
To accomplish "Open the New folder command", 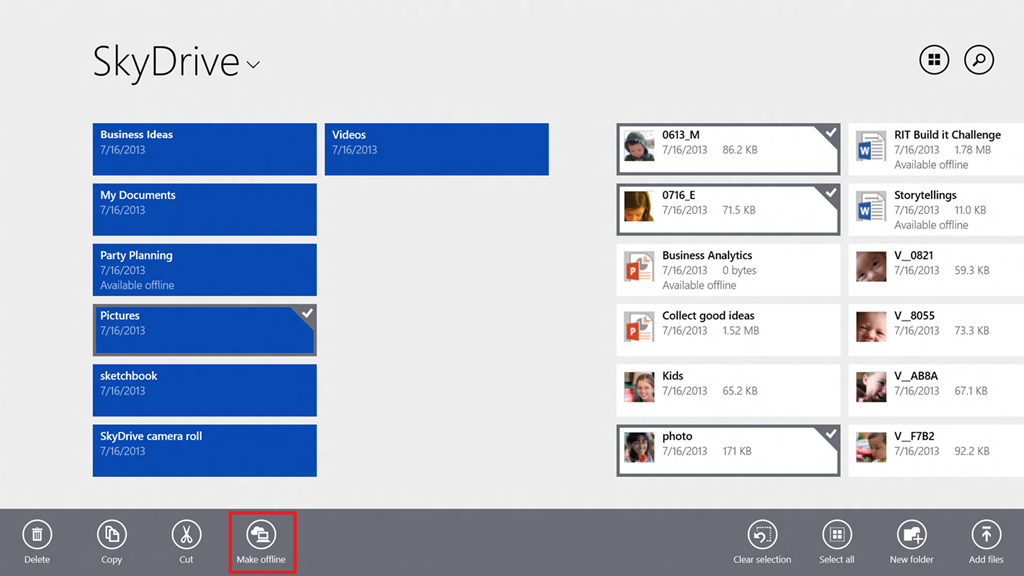I will click(911, 536).
